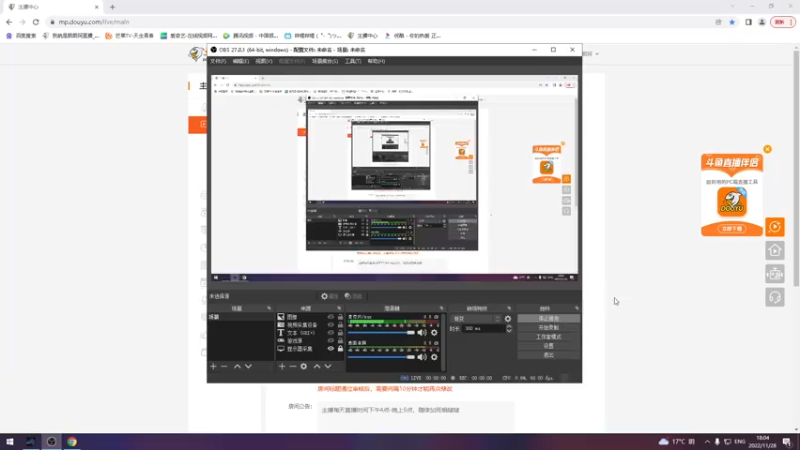This screenshot has height=450, width=800.
Task: Remove the selected scene with minus icon
Action: 224,366
